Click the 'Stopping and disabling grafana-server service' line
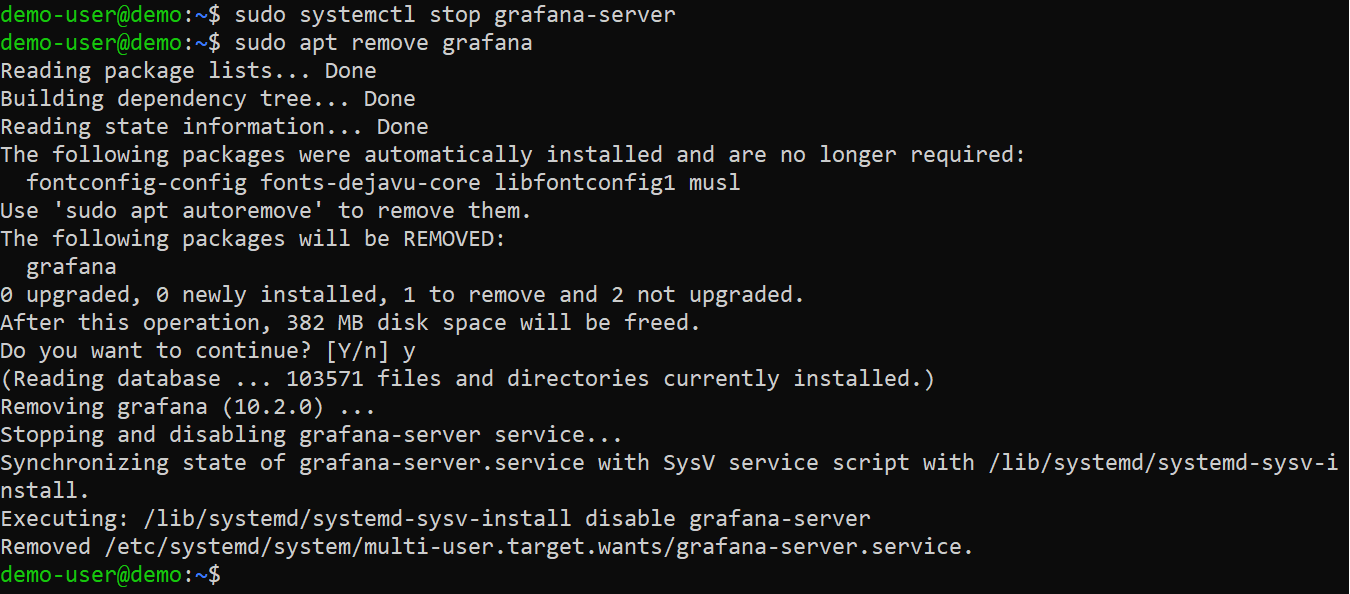This screenshot has height=594, width=1350. (x=311, y=435)
